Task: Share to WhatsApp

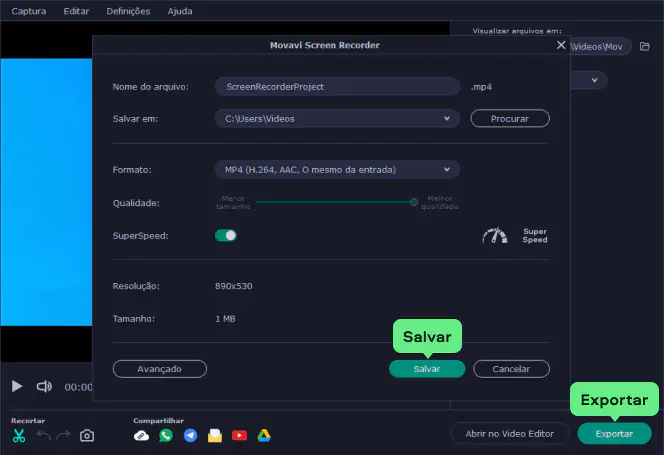Action: tap(166, 436)
